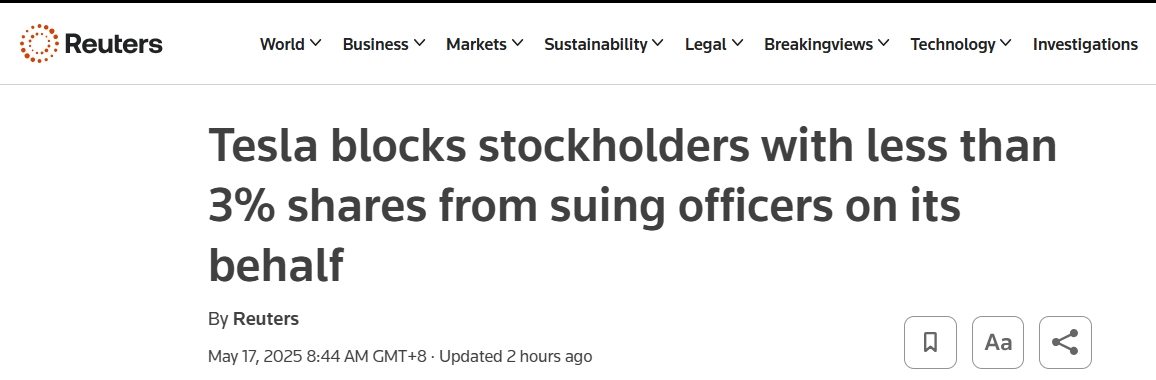Screen dimensions: 1156x380
Task: Go to the World section
Action: 282,44
